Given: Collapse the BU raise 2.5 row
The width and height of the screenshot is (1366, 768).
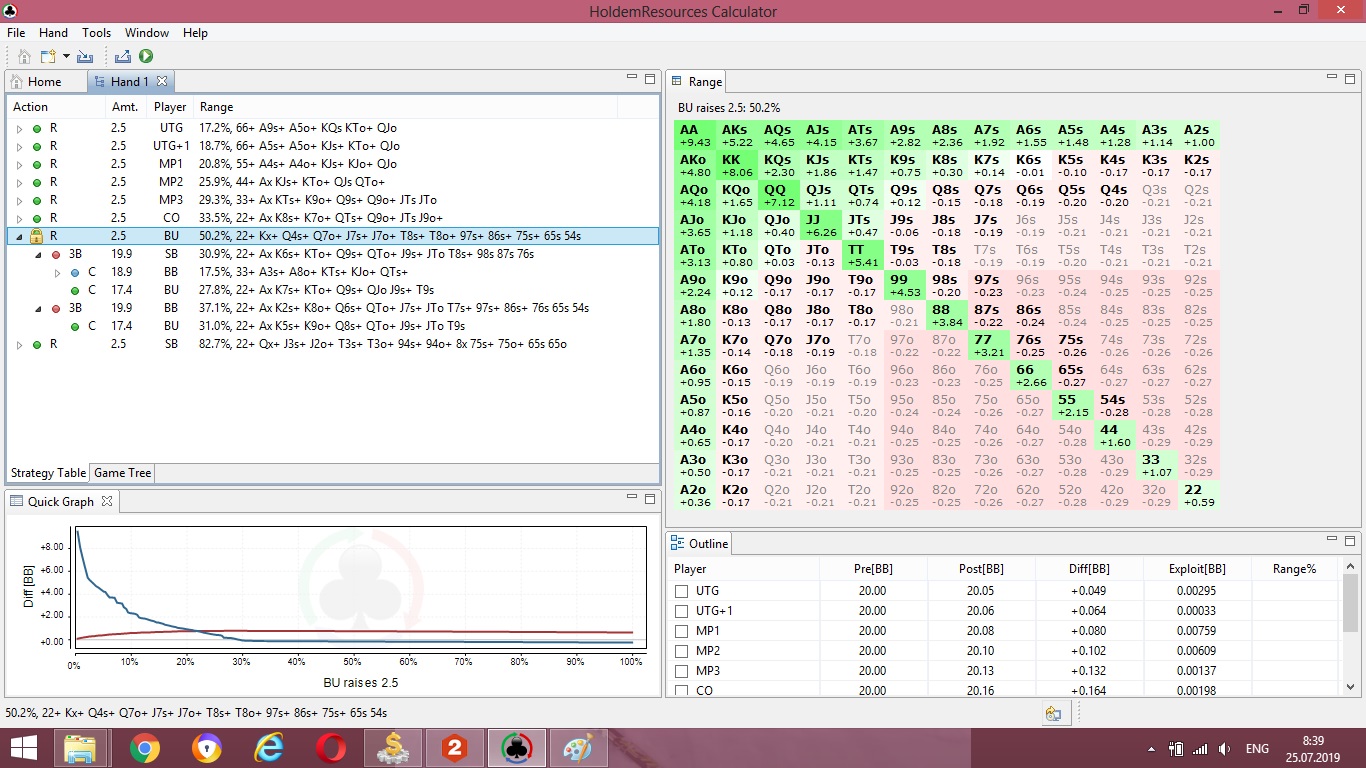Looking at the screenshot, I should [x=19, y=237].
